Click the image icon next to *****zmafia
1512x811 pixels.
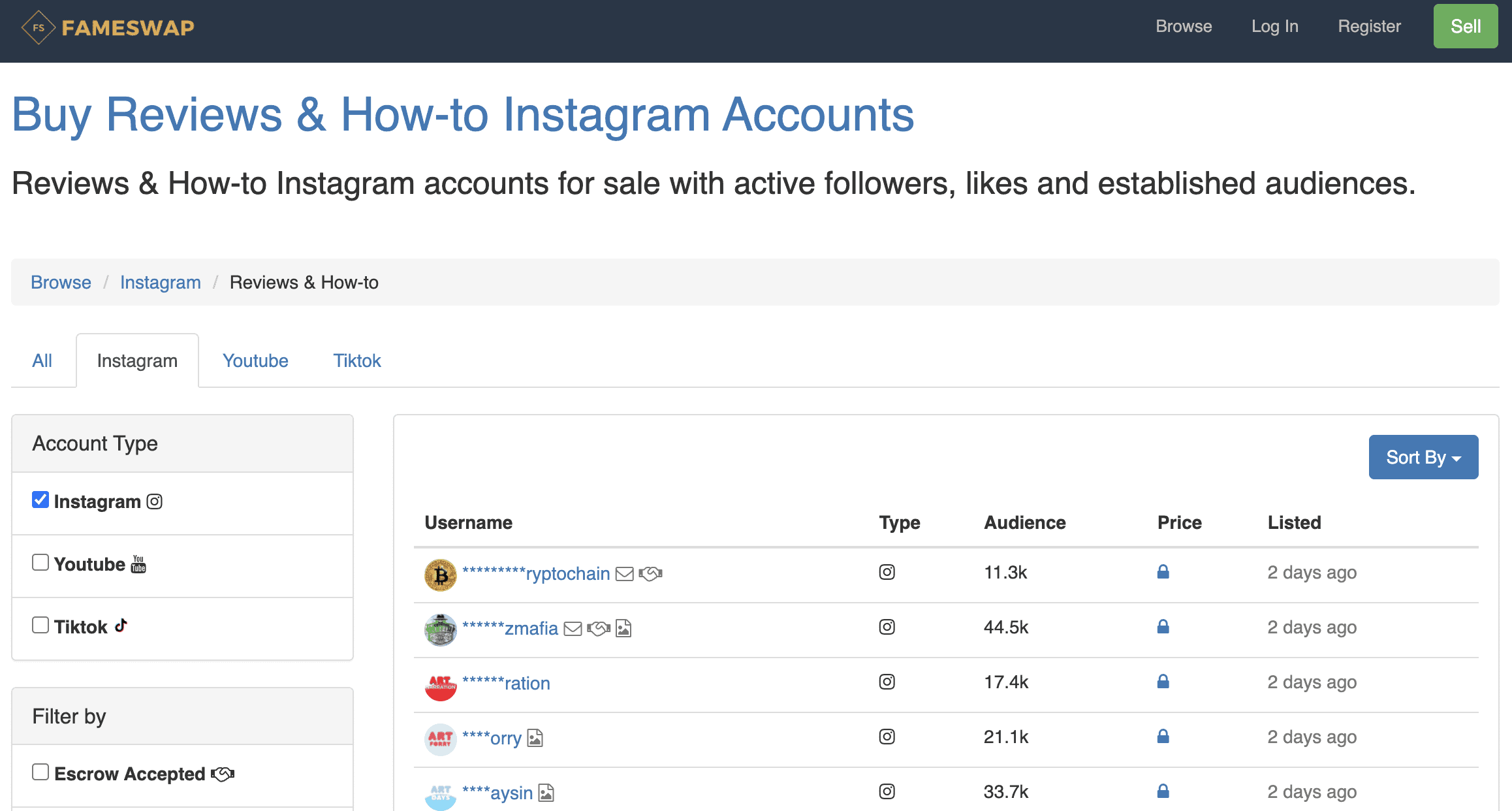(x=623, y=628)
